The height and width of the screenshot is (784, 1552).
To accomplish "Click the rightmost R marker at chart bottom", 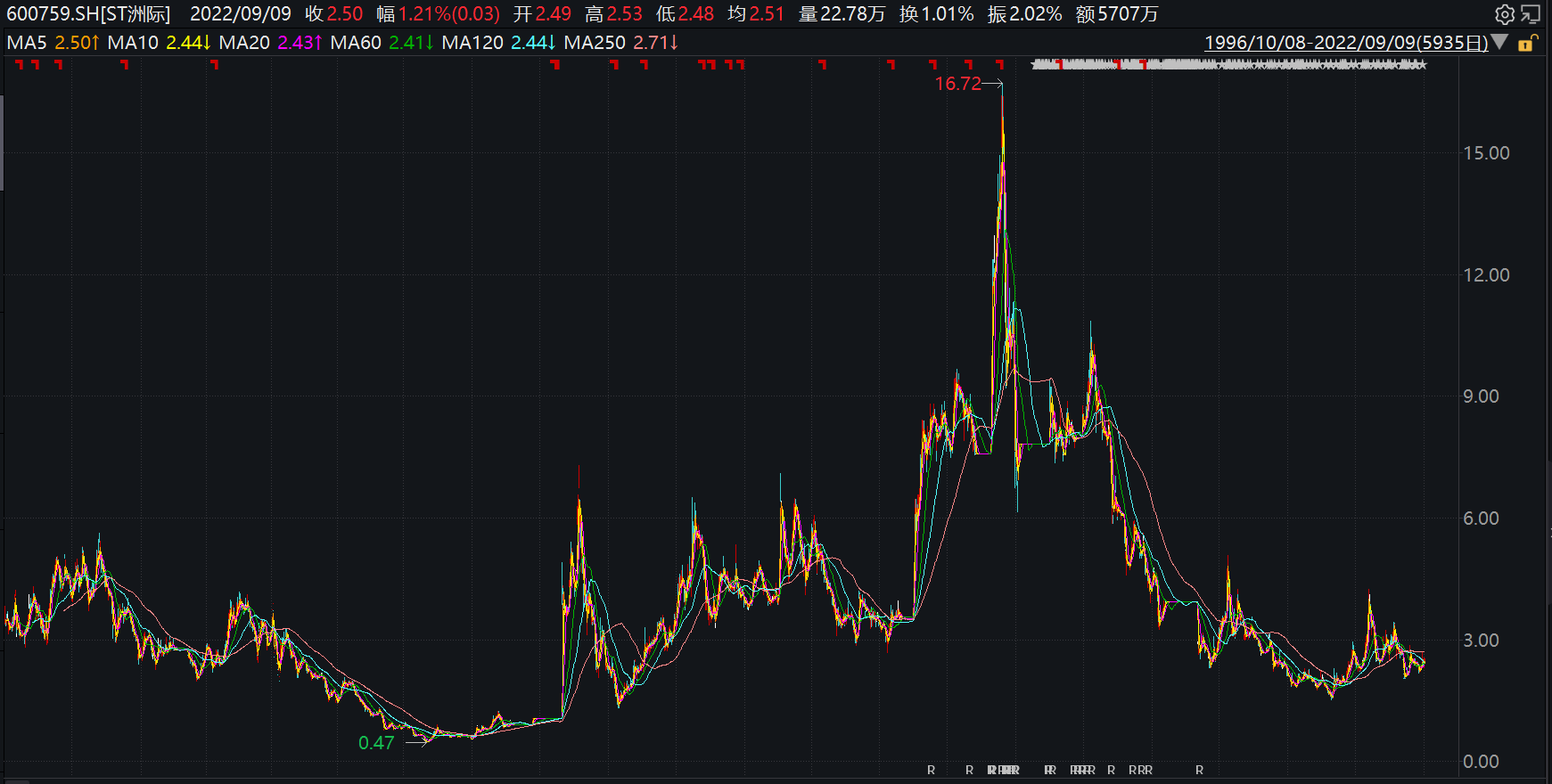I will click(x=1199, y=770).
